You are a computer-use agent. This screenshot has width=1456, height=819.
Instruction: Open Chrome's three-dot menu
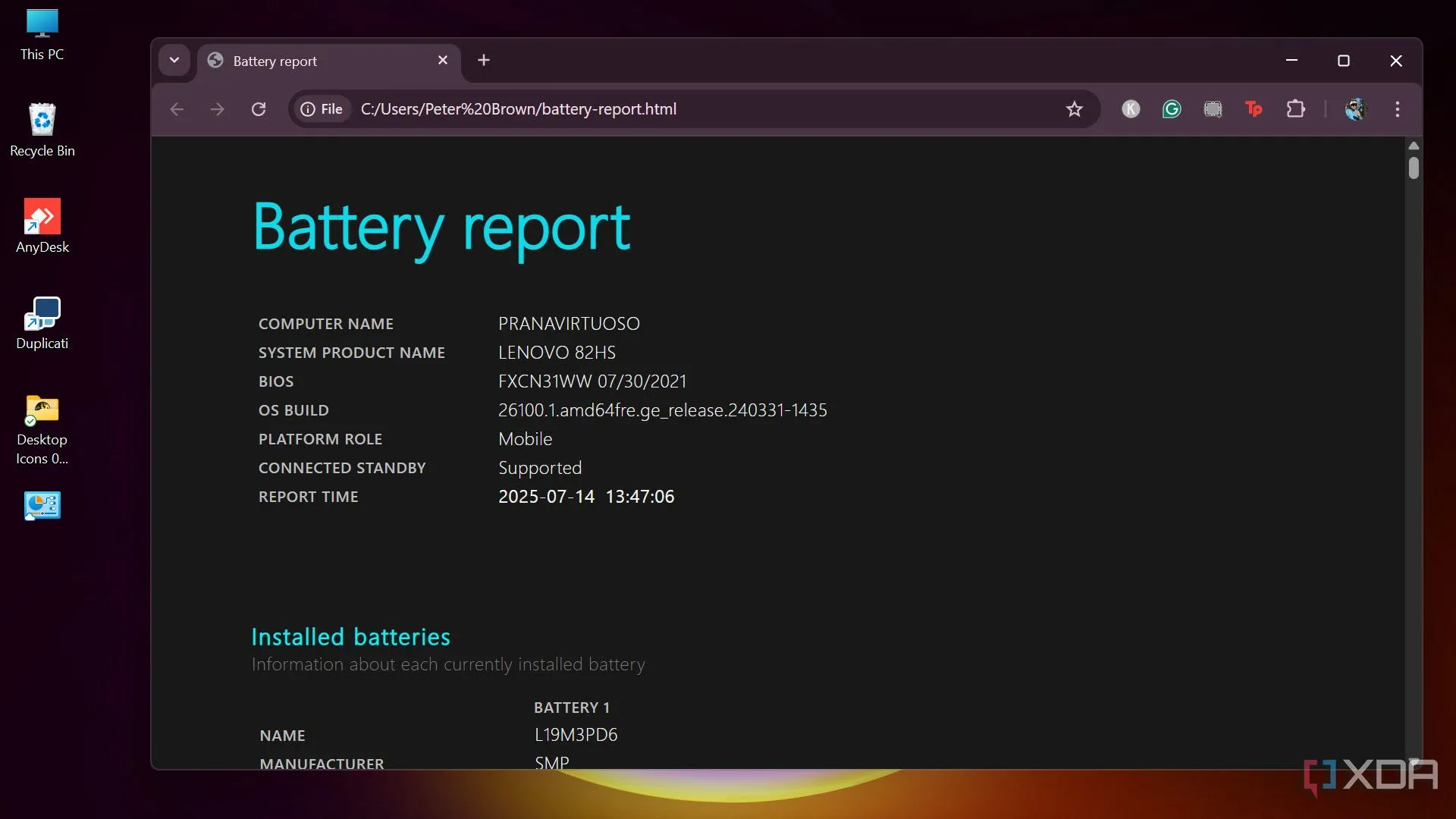coord(1397,109)
